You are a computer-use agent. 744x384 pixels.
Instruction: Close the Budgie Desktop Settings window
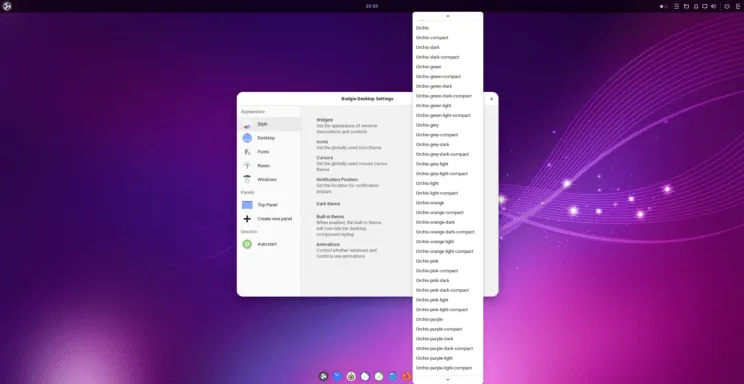click(x=491, y=99)
